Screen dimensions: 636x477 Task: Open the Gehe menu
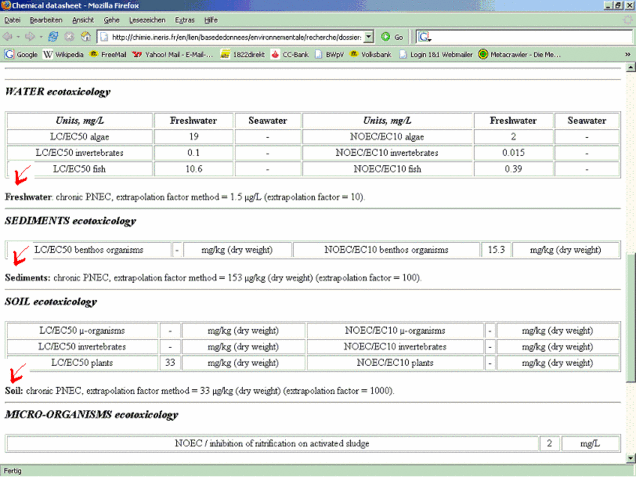pos(111,20)
